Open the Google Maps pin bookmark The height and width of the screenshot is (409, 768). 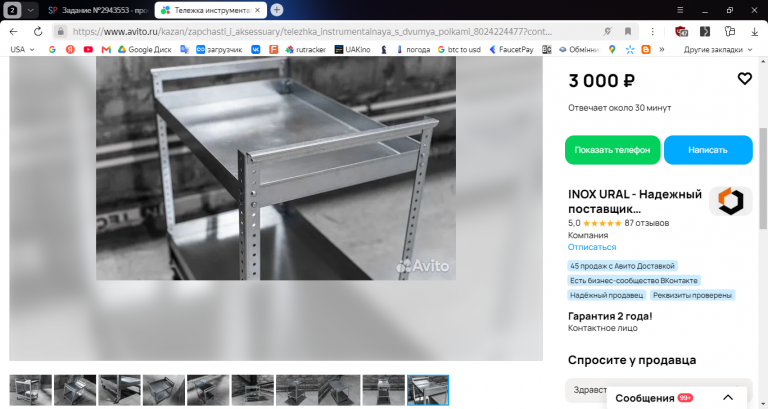click(612, 49)
